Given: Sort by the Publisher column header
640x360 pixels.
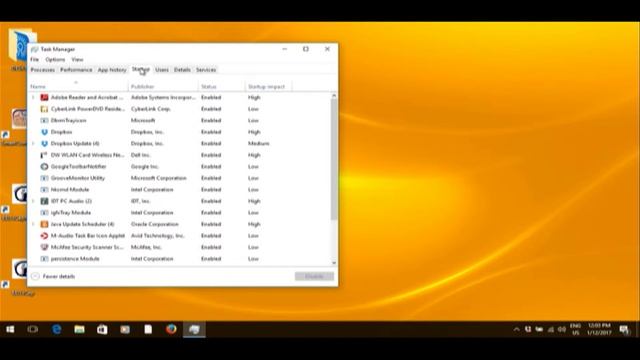Looking at the screenshot, I should tap(163, 87).
